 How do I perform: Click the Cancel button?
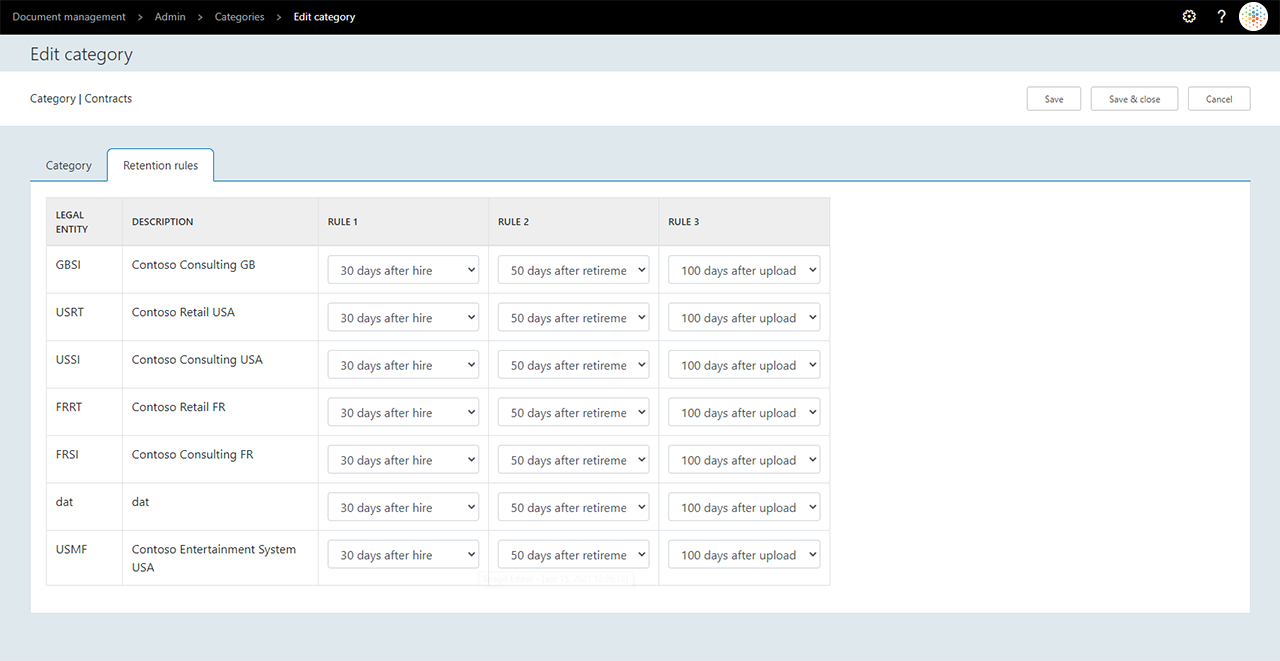tap(1219, 99)
